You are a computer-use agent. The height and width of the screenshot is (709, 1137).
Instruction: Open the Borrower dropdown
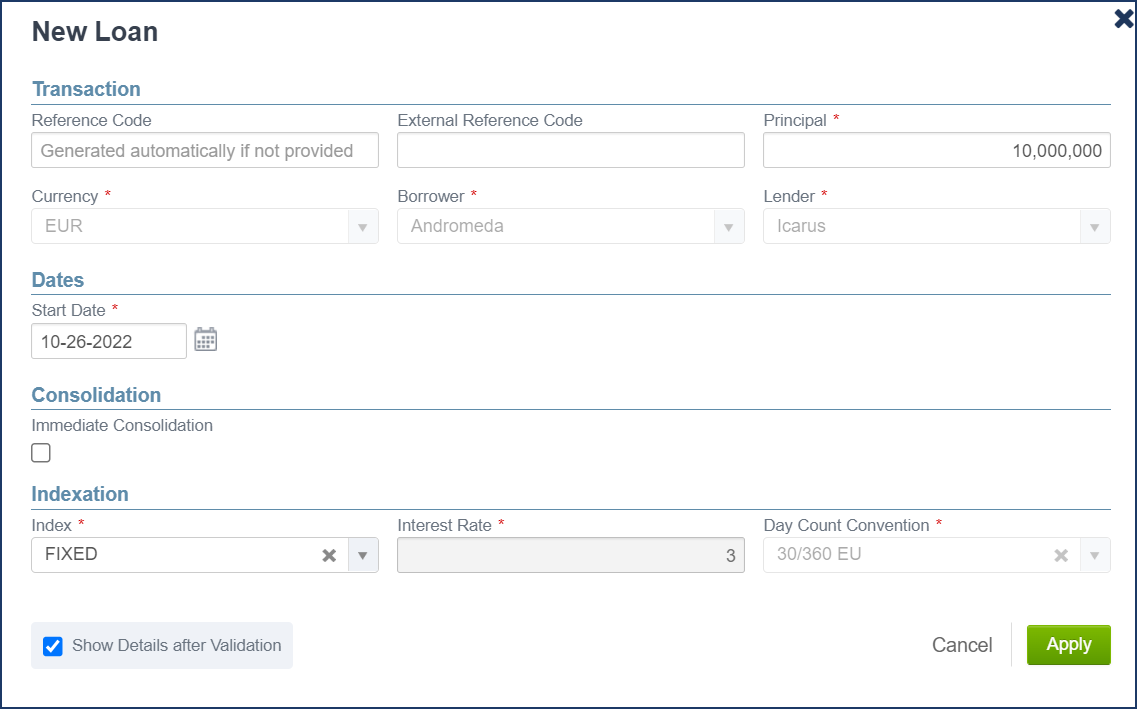570,226
